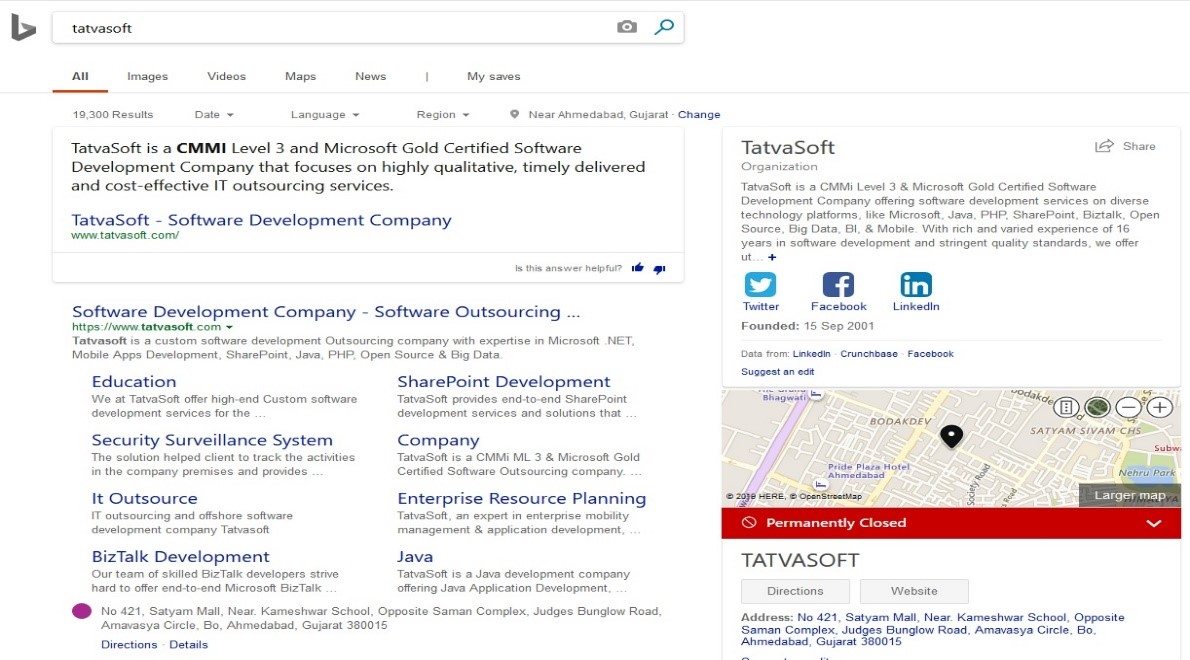Click Larger map on the map
The height and width of the screenshot is (660, 1190).
[1129, 495]
